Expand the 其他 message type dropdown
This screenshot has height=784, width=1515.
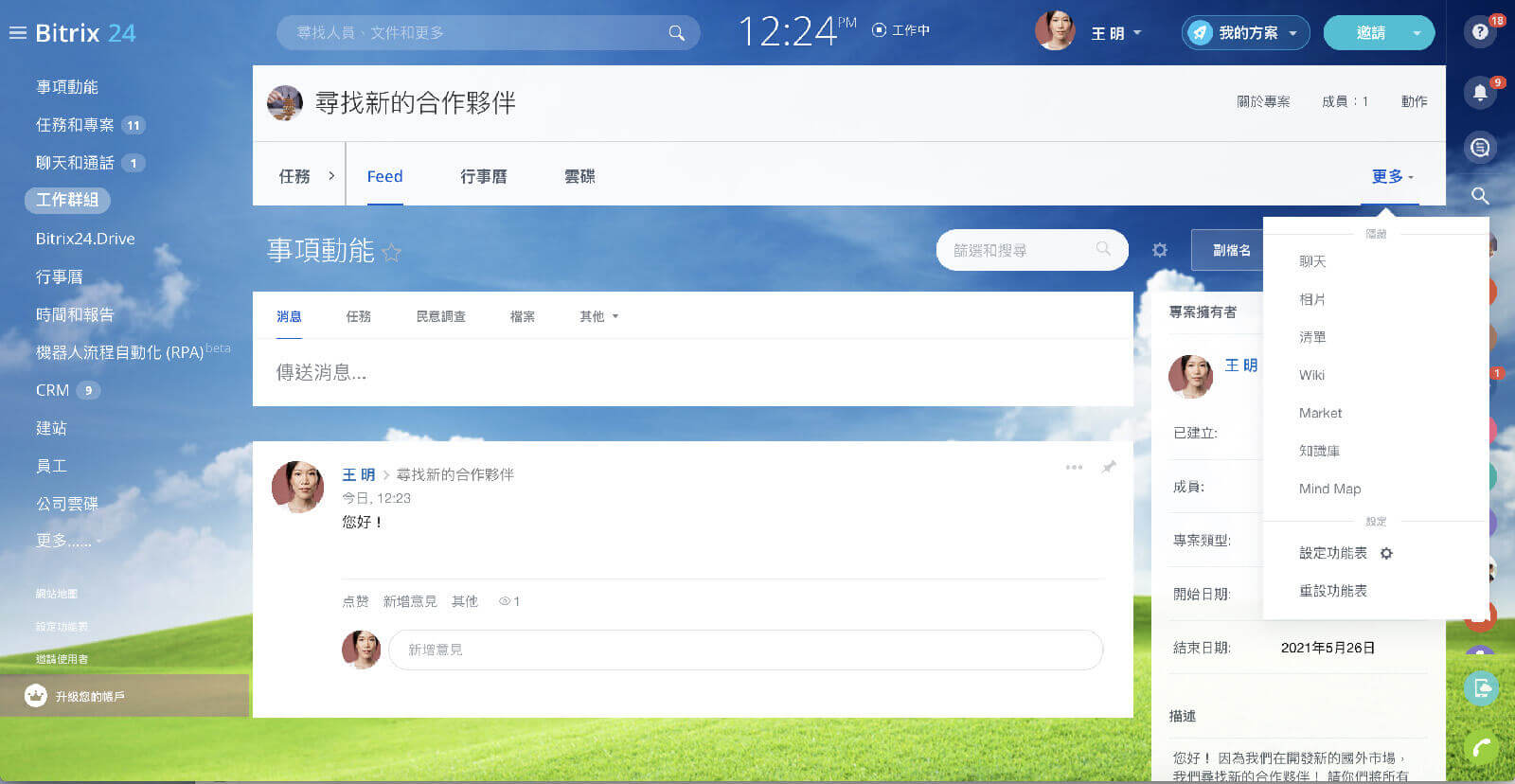[x=598, y=316]
